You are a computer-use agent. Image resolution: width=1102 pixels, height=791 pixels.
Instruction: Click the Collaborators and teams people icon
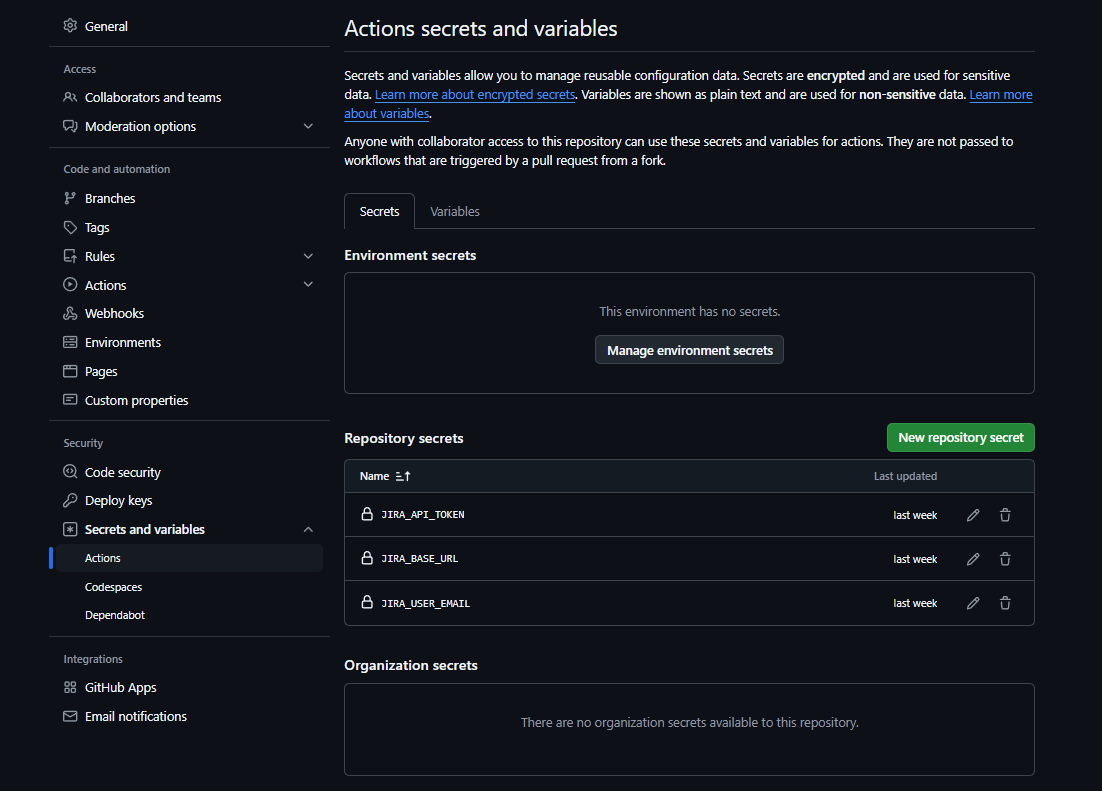[70, 97]
